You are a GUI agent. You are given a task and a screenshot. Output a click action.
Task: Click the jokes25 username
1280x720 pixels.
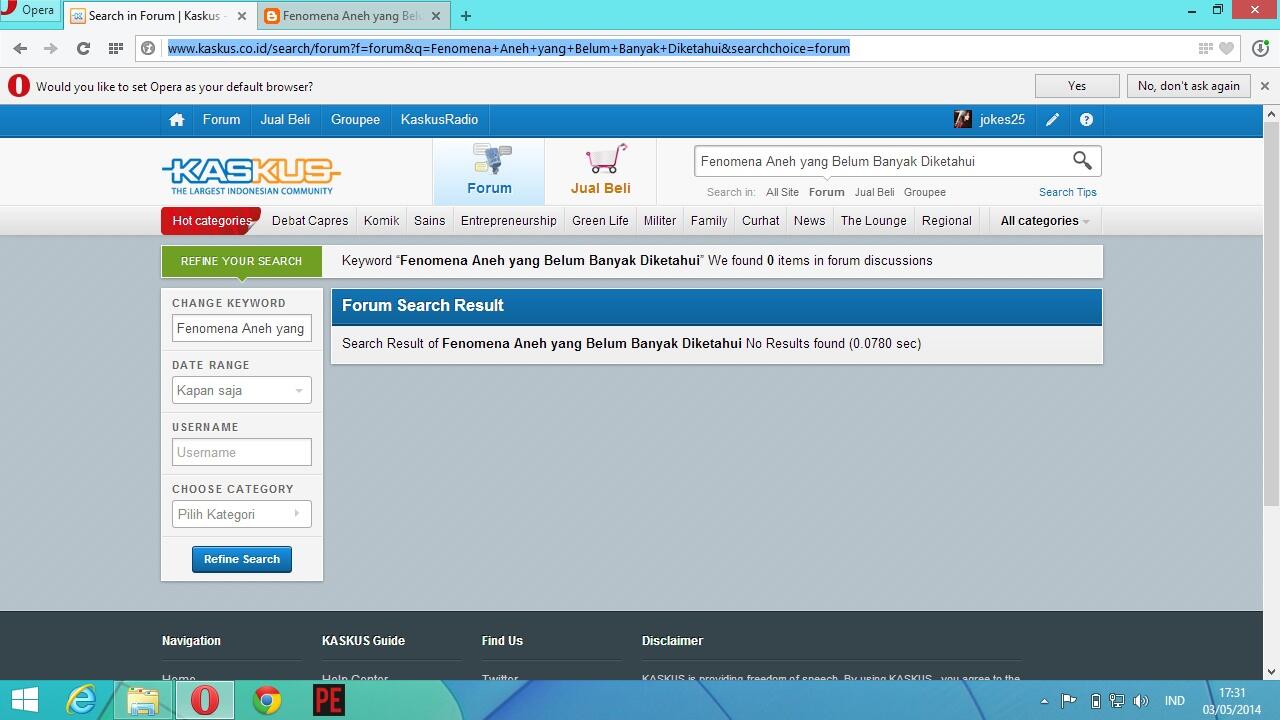point(1002,120)
